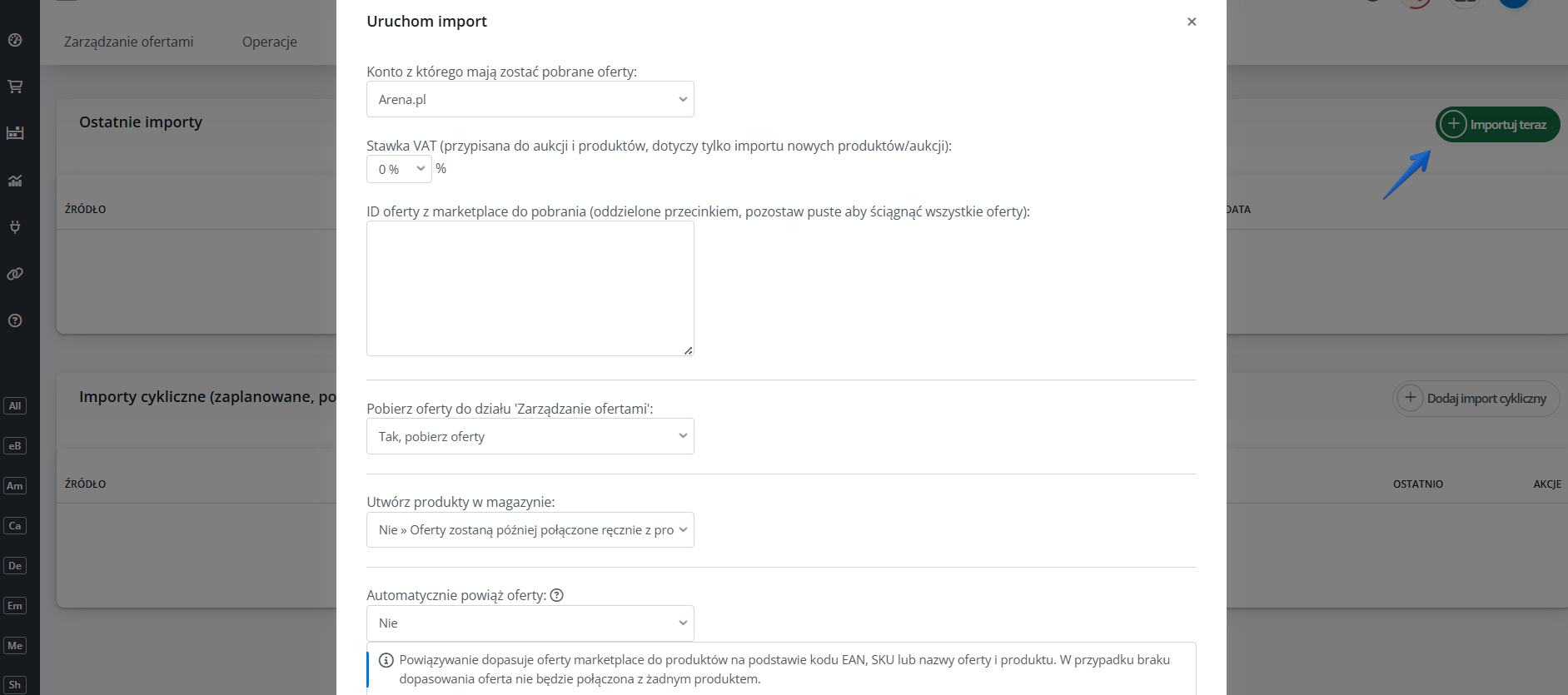Open the Operacje tab
The width and height of the screenshot is (1568, 695).
pos(269,42)
